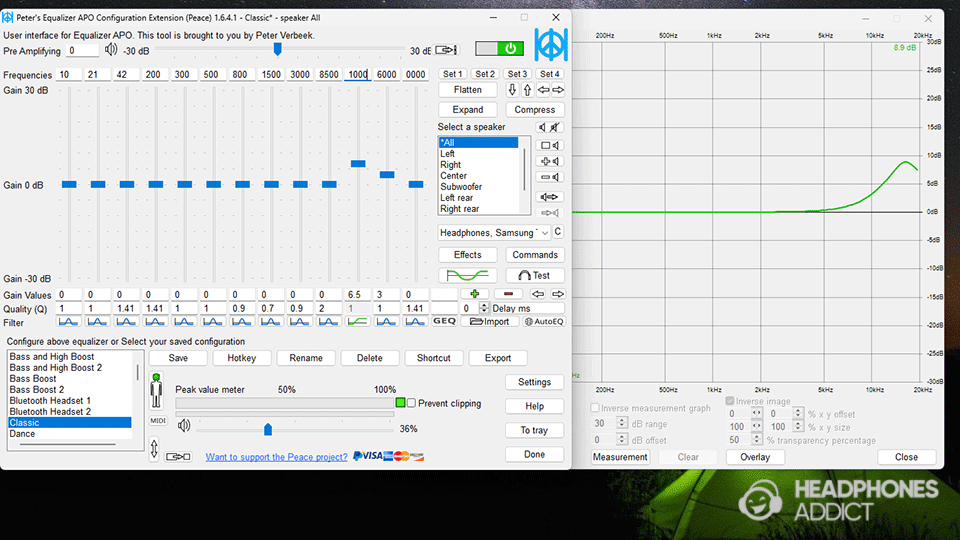Screen dimensions: 960x540
Task: Expand the window using the vertical double-arrow icon
Action: [154, 448]
